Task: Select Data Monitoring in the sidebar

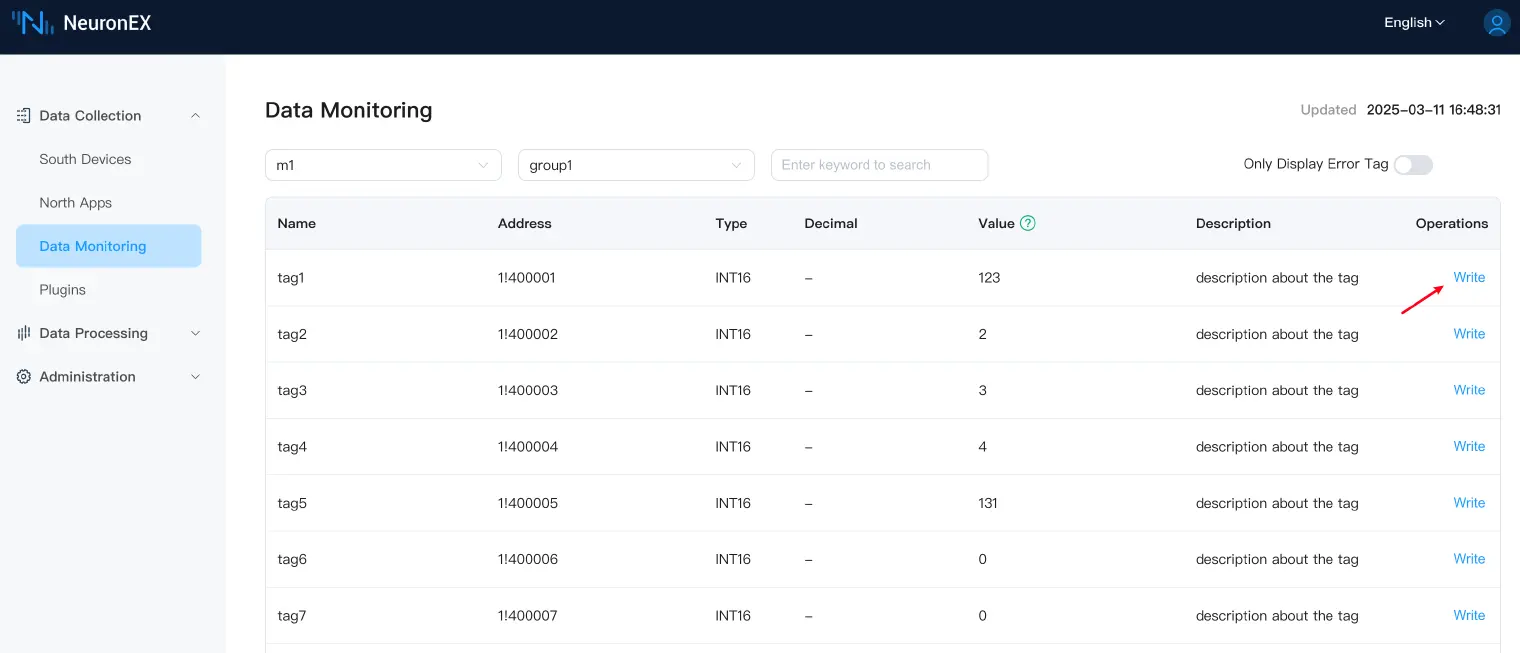Action: point(93,246)
